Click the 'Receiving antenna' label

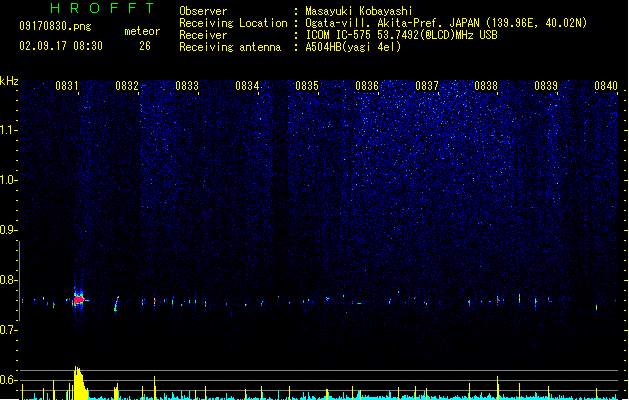[230, 47]
